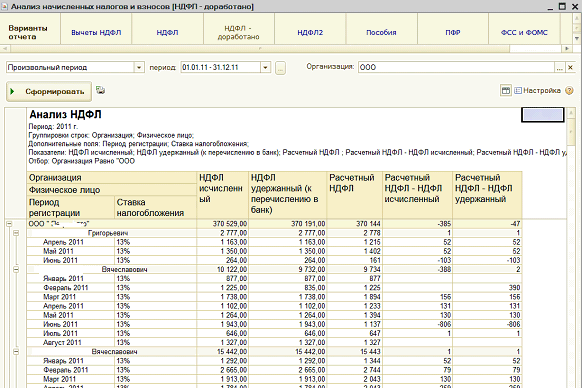
Task: Select the ФСС и ФОМС variant
Action: (524, 32)
